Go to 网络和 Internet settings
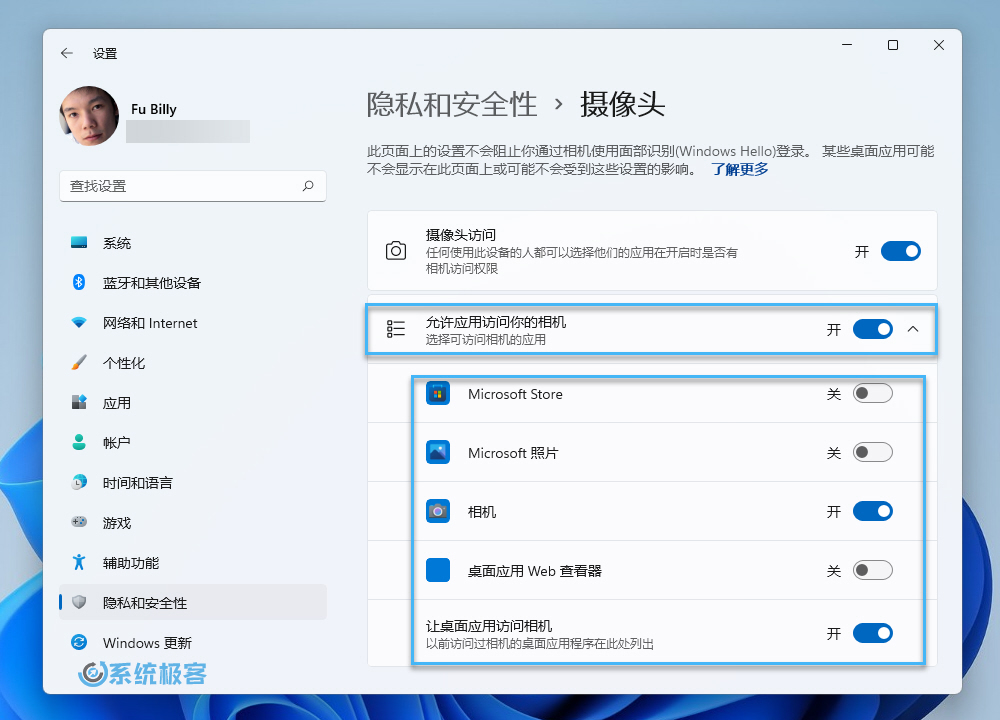Screen dimensions: 1000x720 coord(193,323)
